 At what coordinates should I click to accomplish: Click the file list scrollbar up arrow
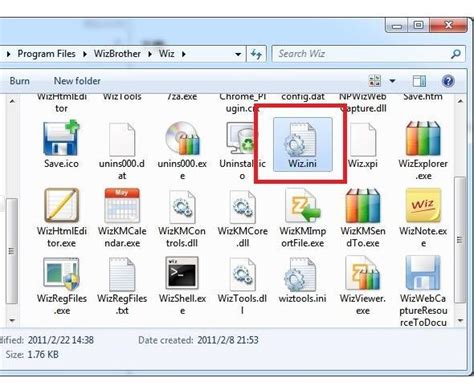[460, 101]
